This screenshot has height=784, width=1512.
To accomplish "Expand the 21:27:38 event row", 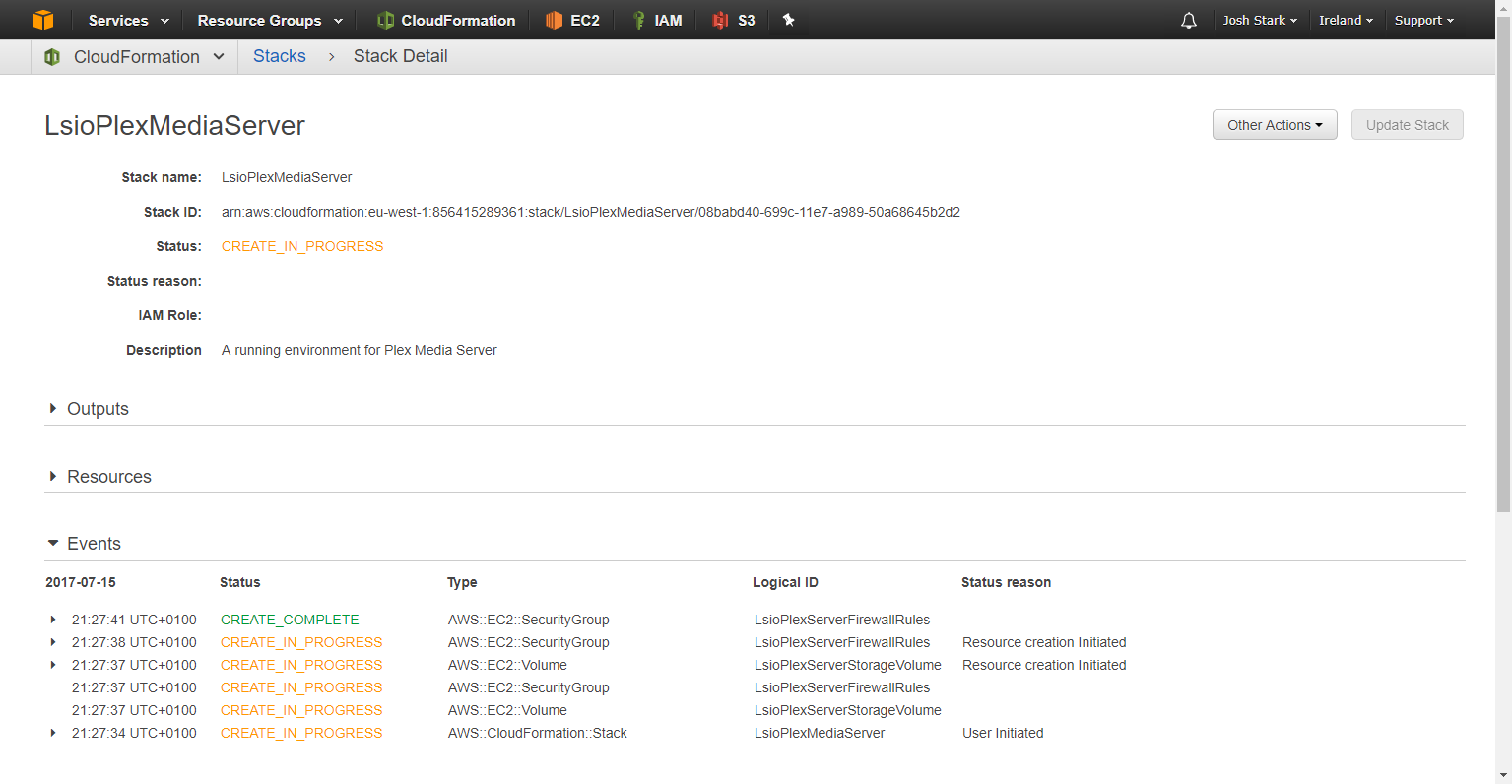I will coord(53,642).
